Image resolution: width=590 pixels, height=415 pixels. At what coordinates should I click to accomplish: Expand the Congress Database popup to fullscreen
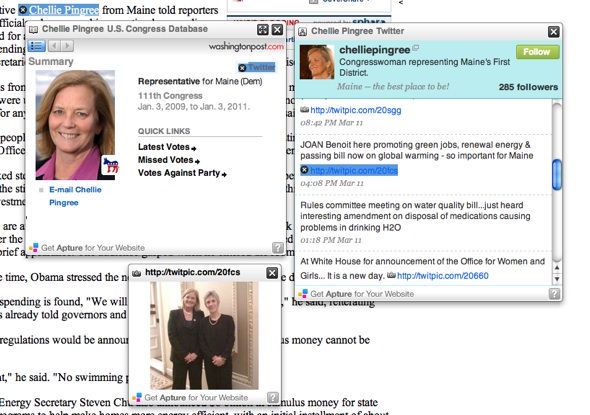coord(263,30)
